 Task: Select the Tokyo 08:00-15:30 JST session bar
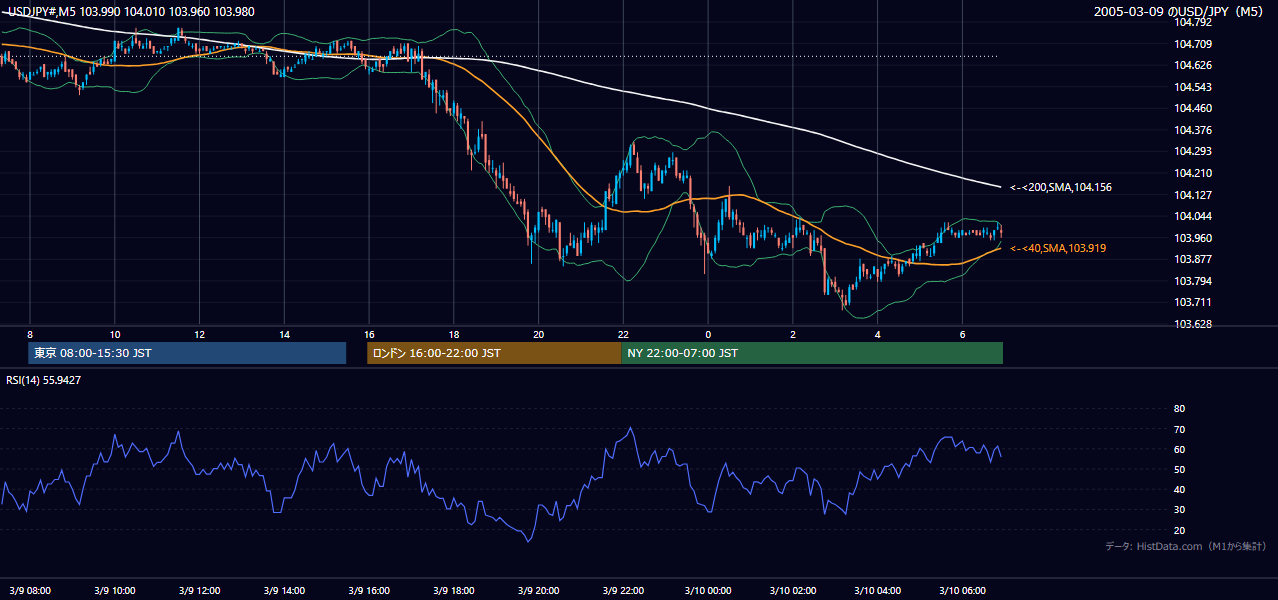[x=187, y=353]
